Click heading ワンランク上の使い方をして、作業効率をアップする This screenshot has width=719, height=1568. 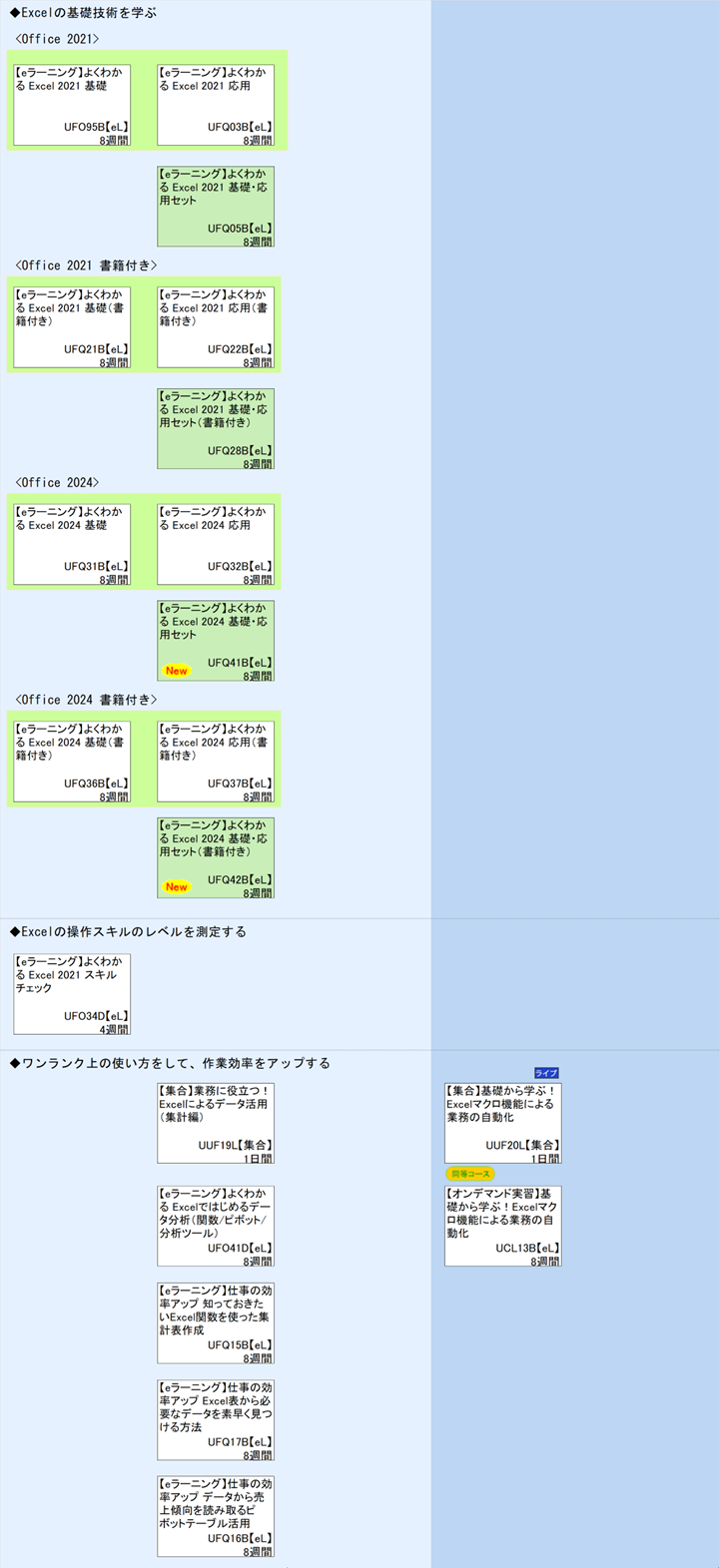[x=170, y=1063]
